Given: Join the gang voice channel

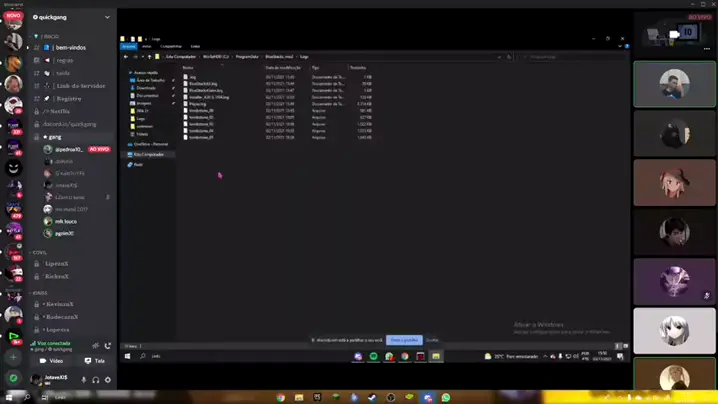Looking at the screenshot, I should click(x=56, y=136).
